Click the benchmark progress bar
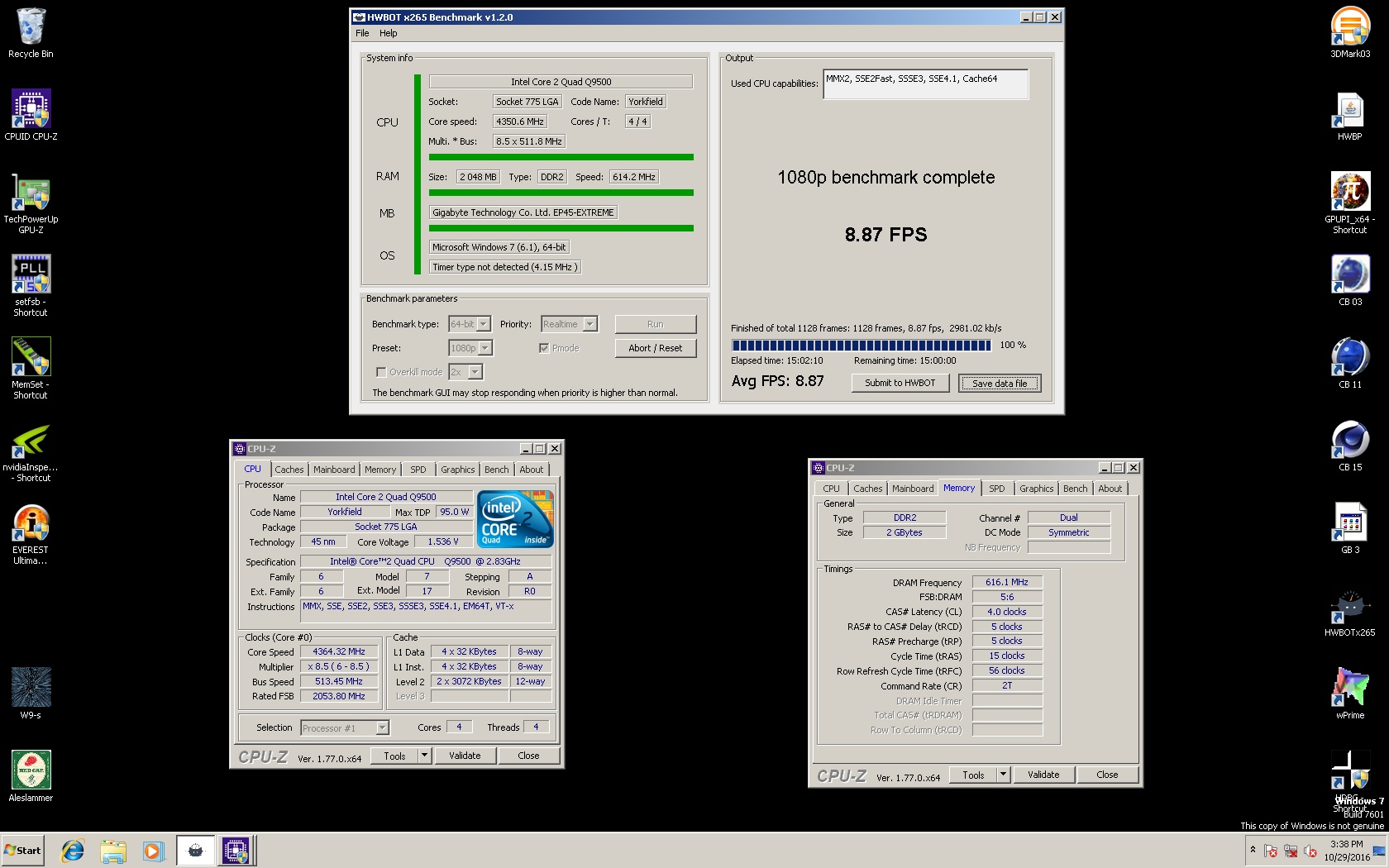Viewport: 1389px width, 868px height. (862, 346)
